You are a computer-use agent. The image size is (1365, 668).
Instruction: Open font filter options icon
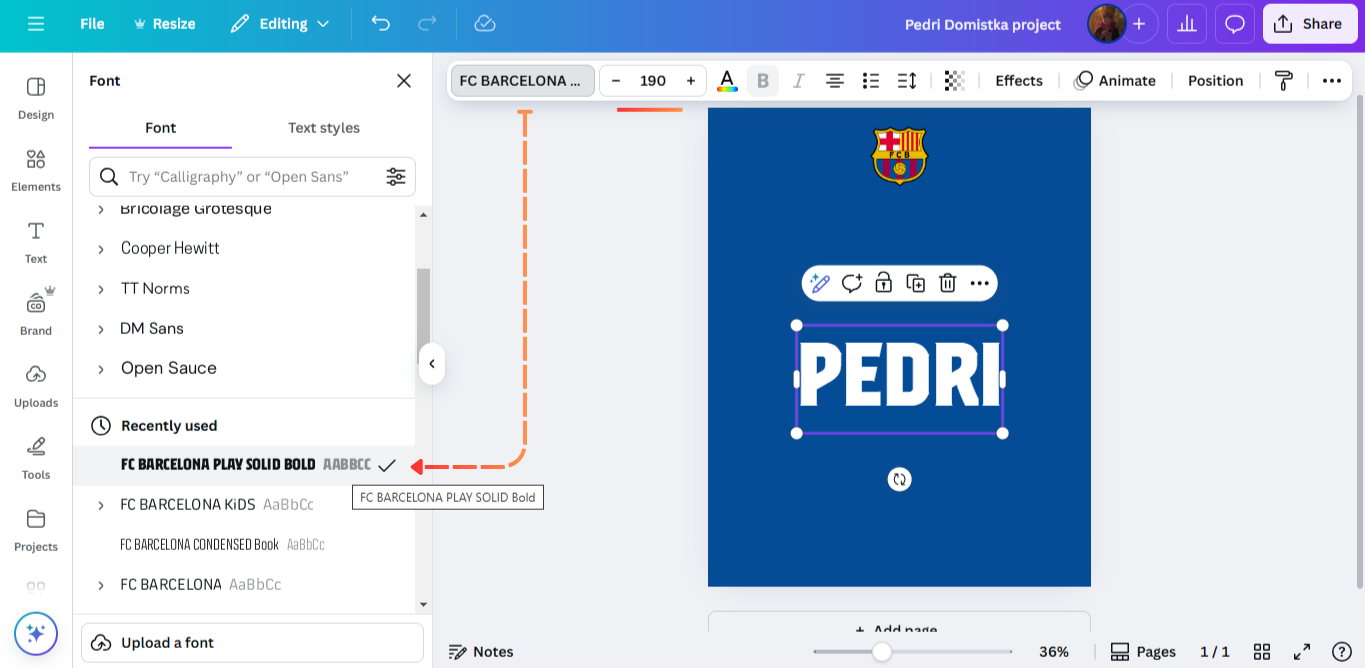click(396, 177)
